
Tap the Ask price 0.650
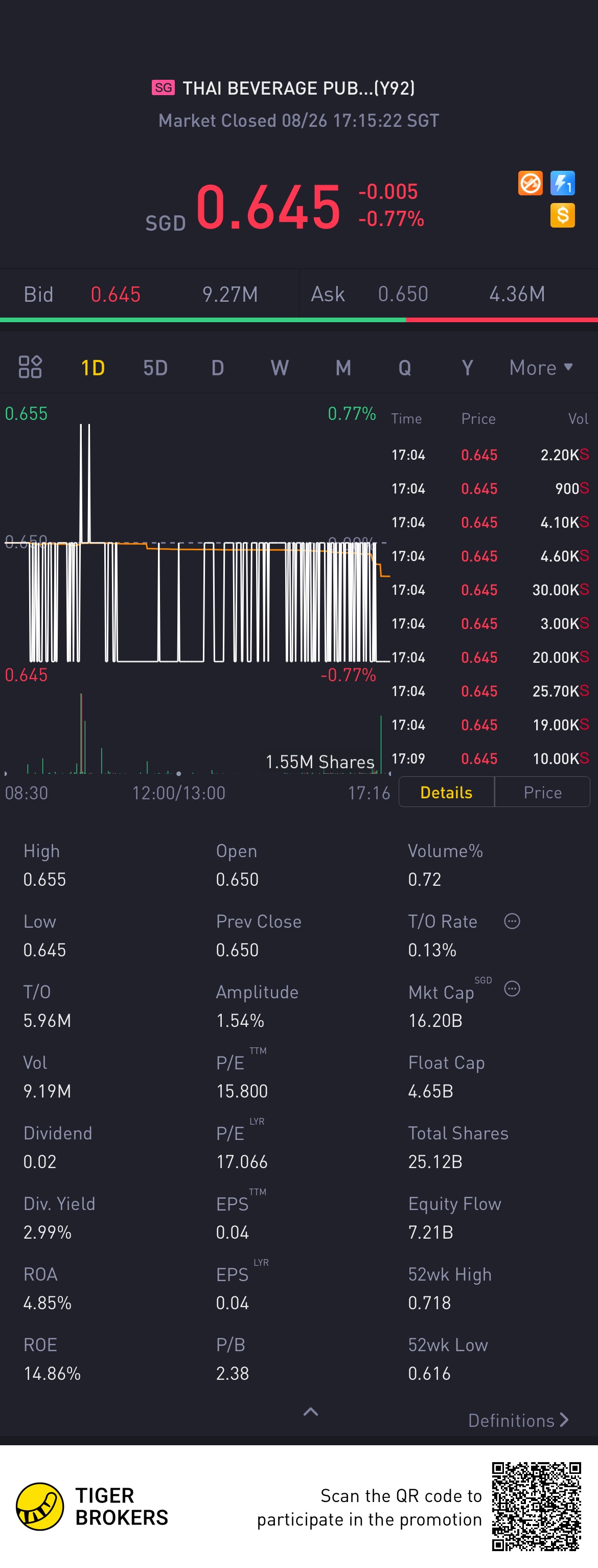(403, 295)
